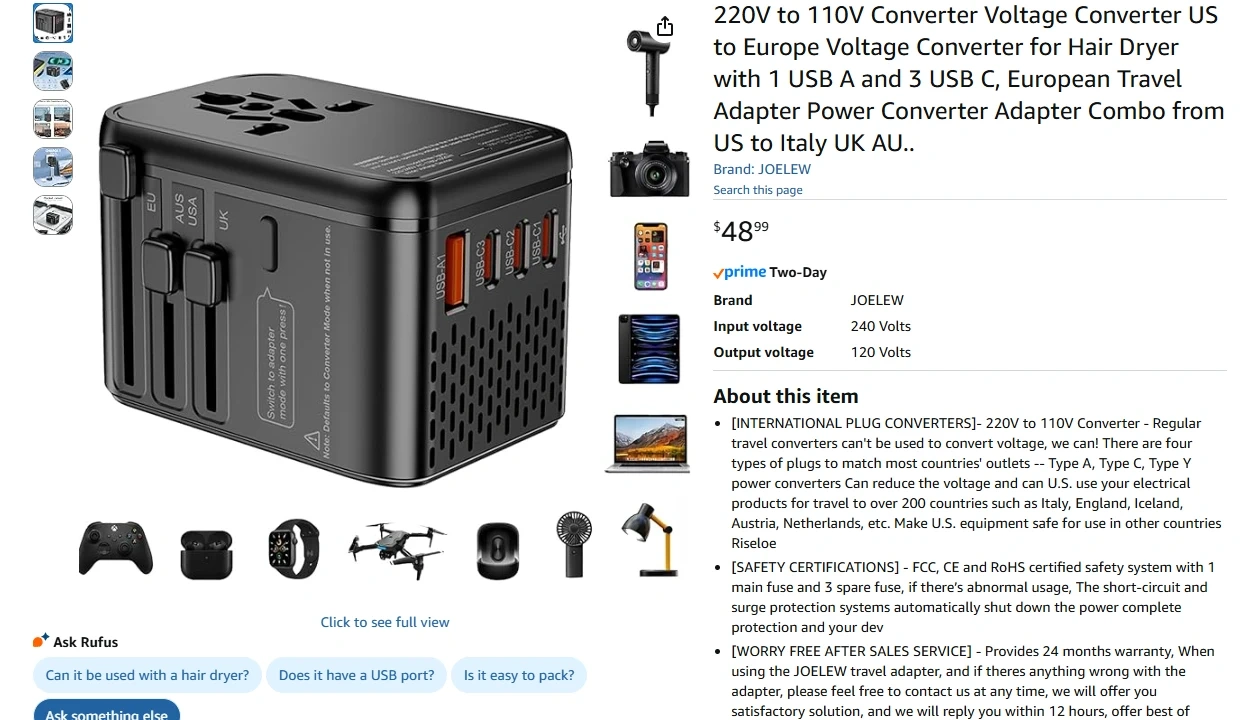Click the Prime Two-Day logo
Image resolution: width=1245 pixels, height=720 pixels.
tap(770, 272)
